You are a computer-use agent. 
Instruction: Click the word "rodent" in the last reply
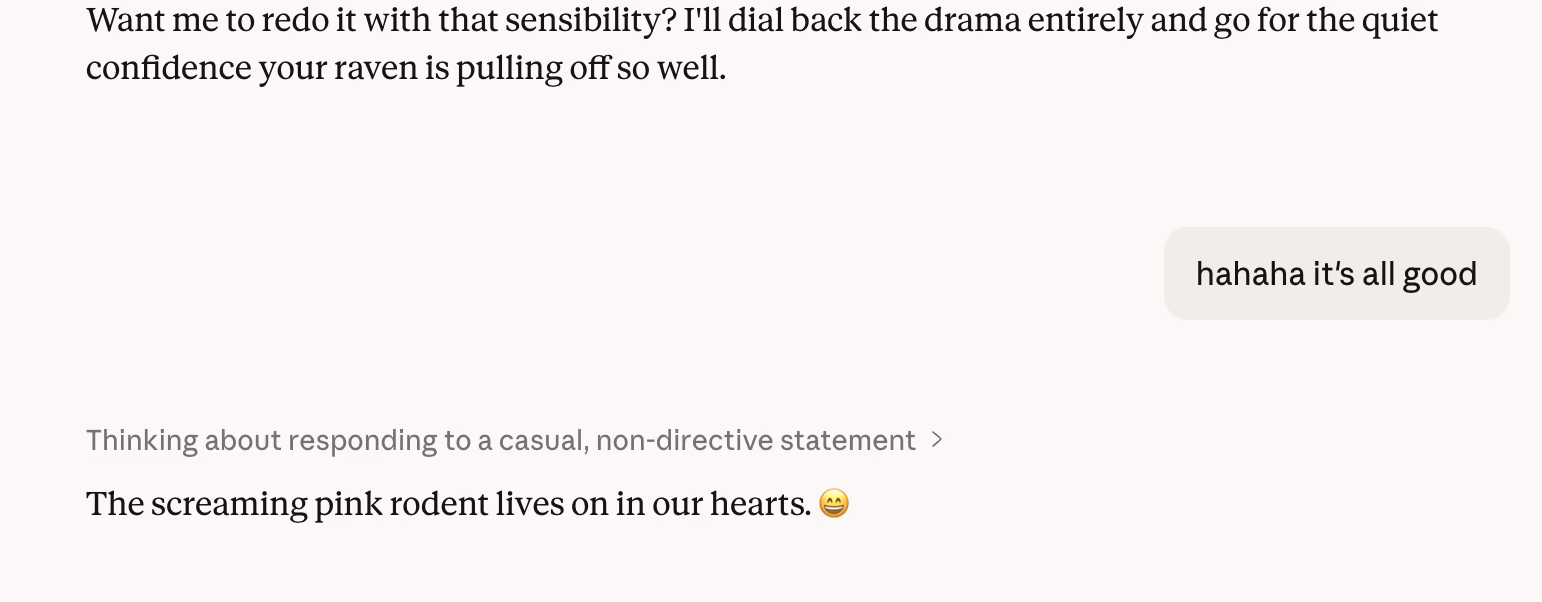(439, 504)
